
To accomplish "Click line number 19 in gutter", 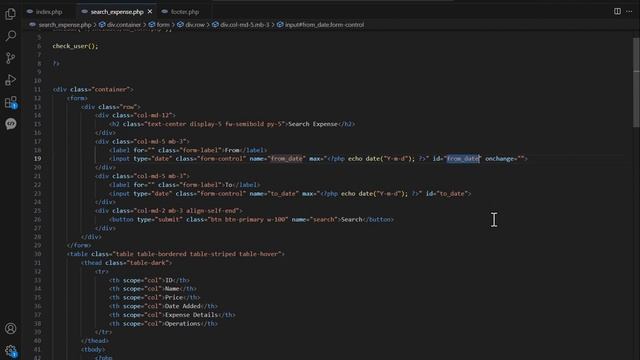I will pos(38,159).
